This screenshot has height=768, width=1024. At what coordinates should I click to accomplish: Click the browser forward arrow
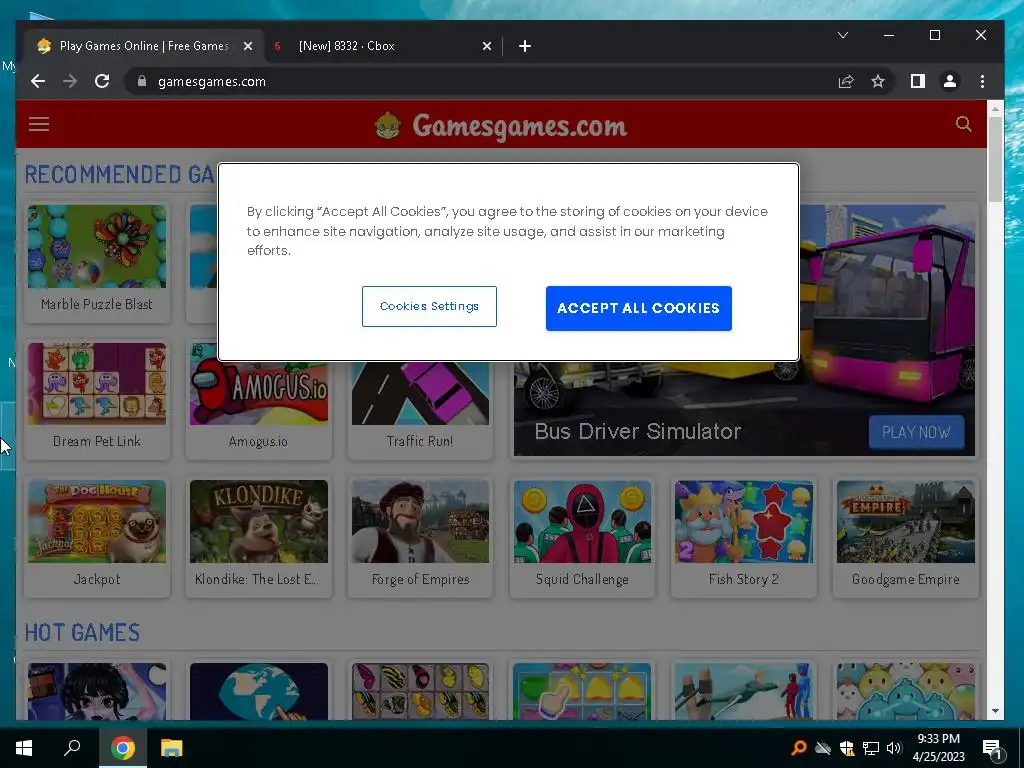point(70,81)
